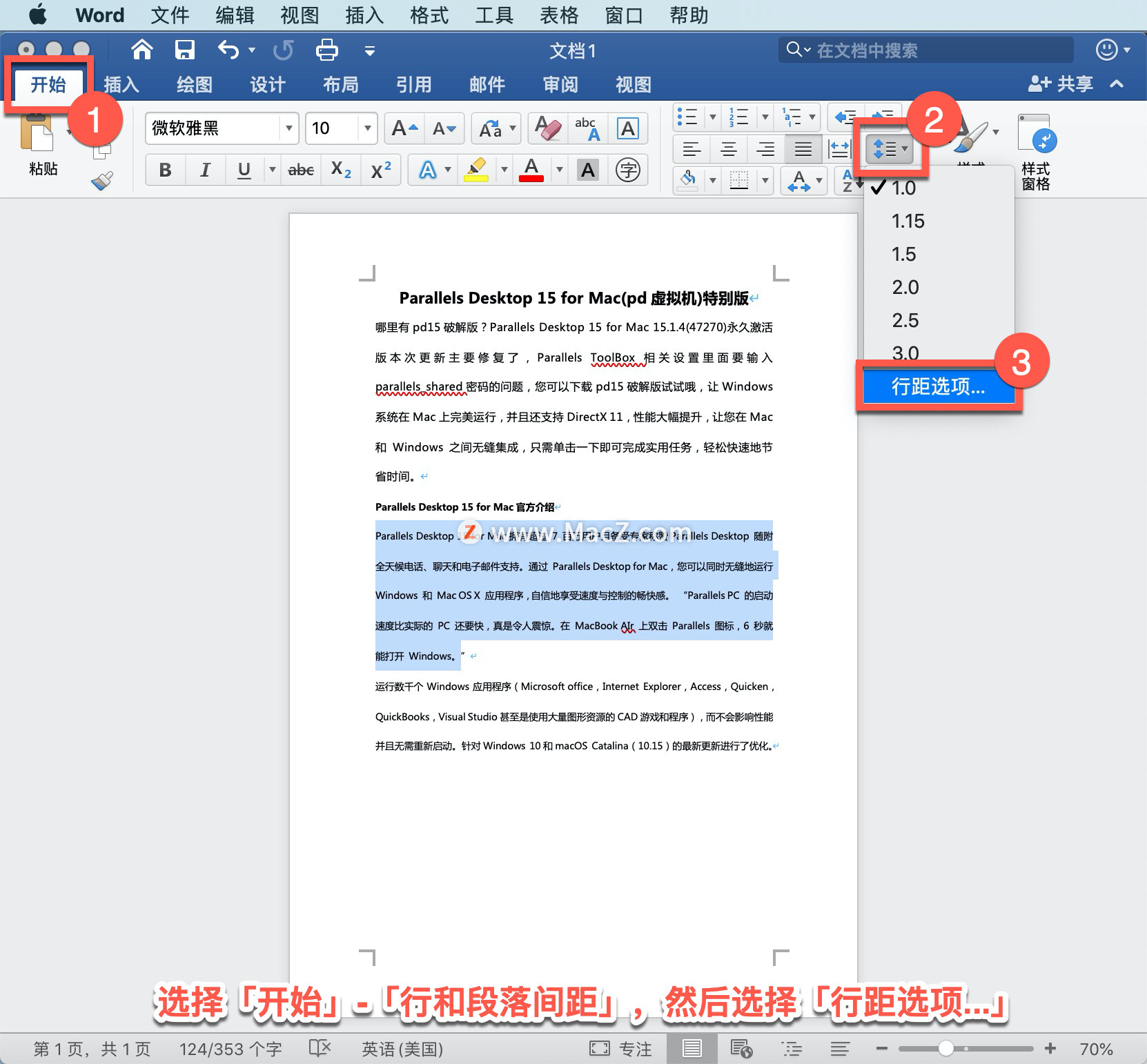The width and height of the screenshot is (1147, 1064).
Task: Decrease font size with the smaller A icon
Action: pyautogui.click(x=444, y=128)
